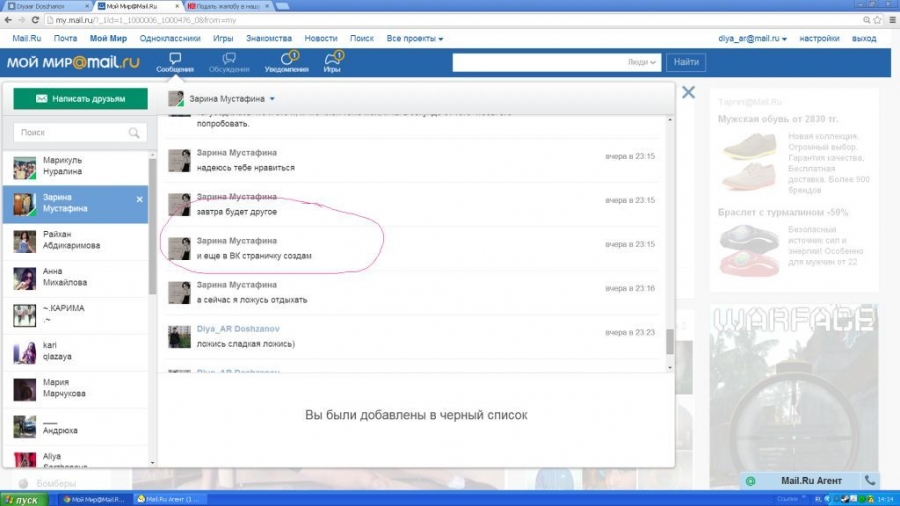Go to Mail.Ru link in top menu
The image size is (900, 506).
pyautogui.click(x=26, y=38)
